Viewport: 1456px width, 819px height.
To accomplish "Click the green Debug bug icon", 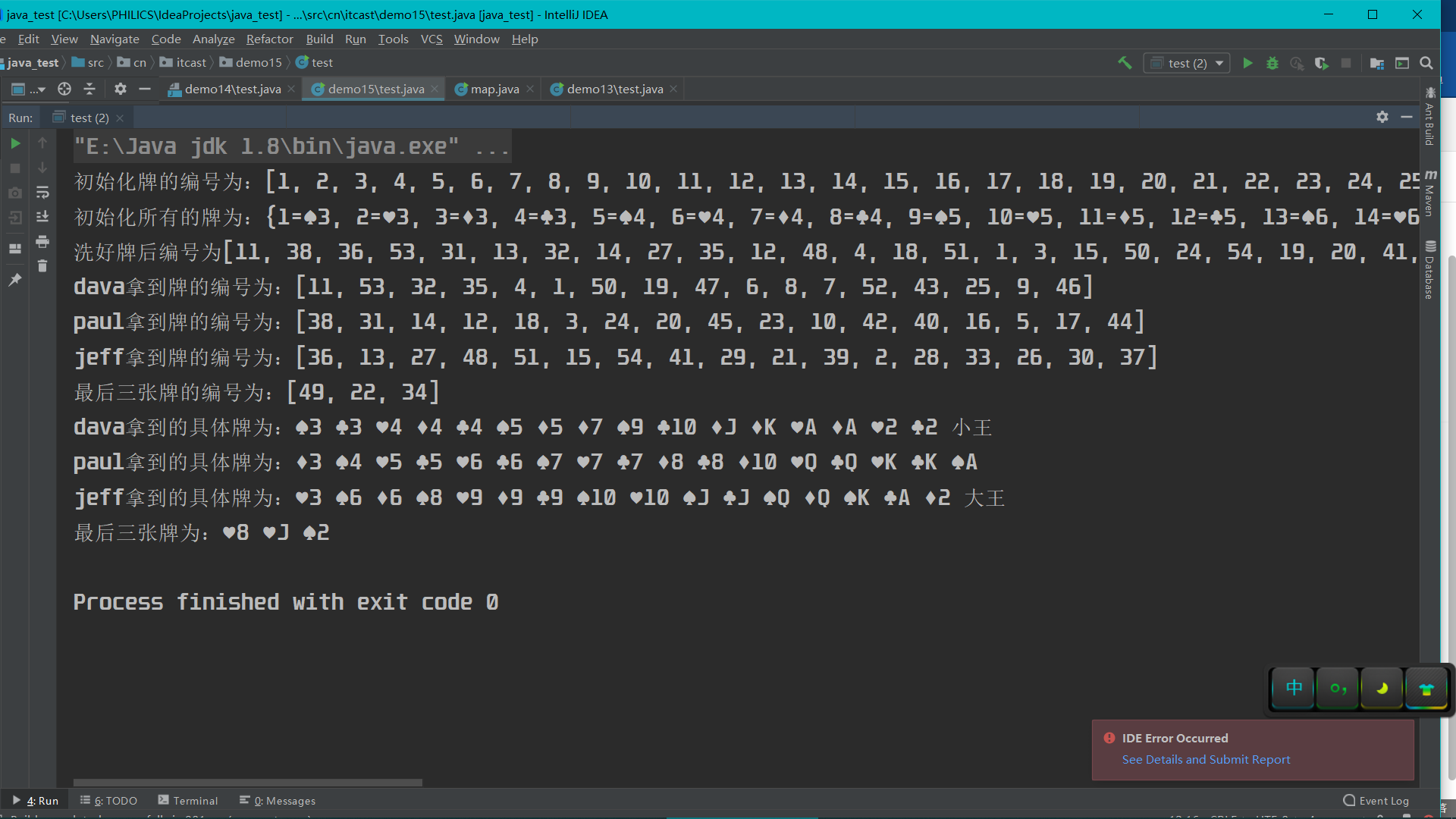I will (x=1272, y=64).
